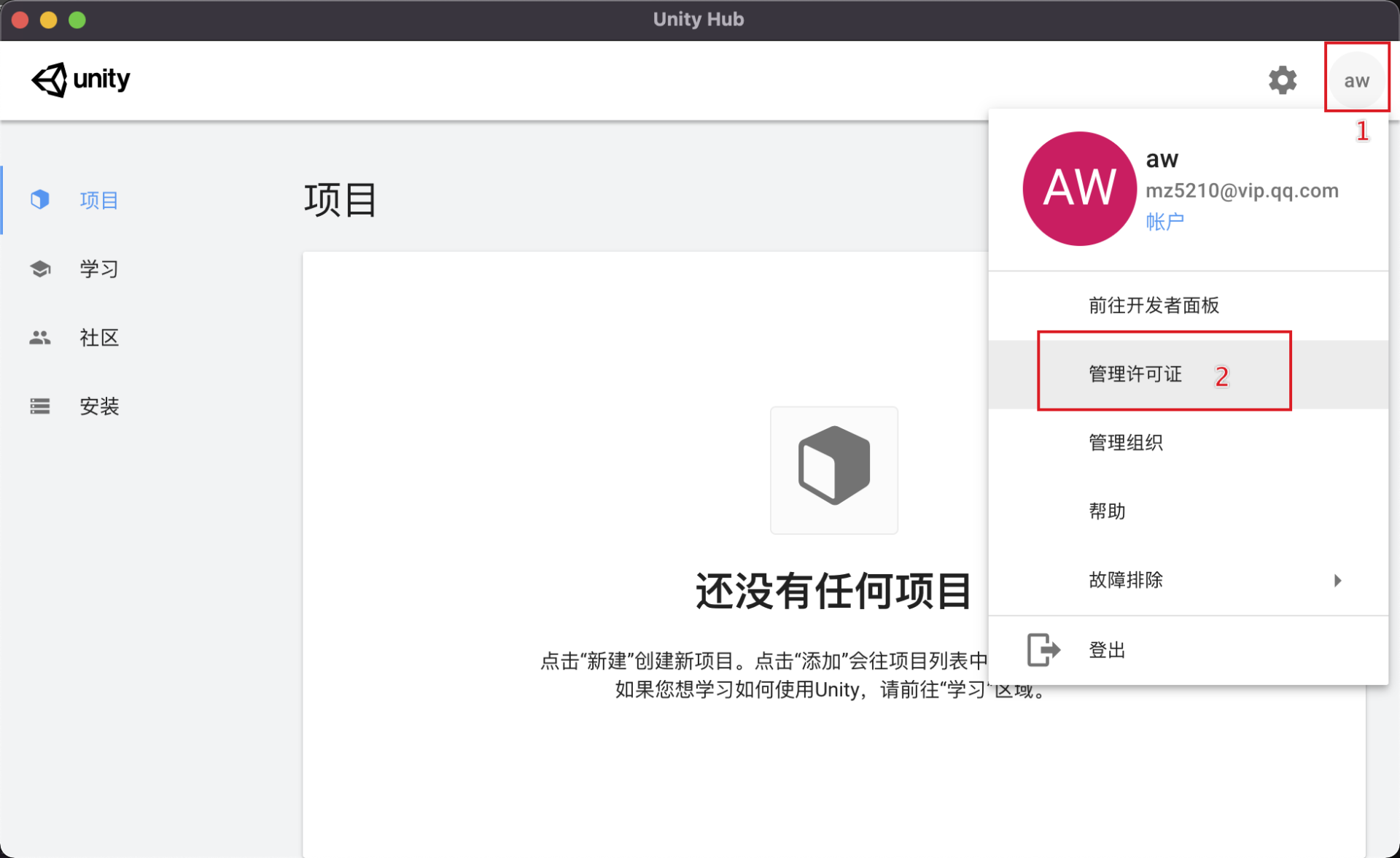Click the cube icon beside 项目 in sidebar

tap(40, 199)
